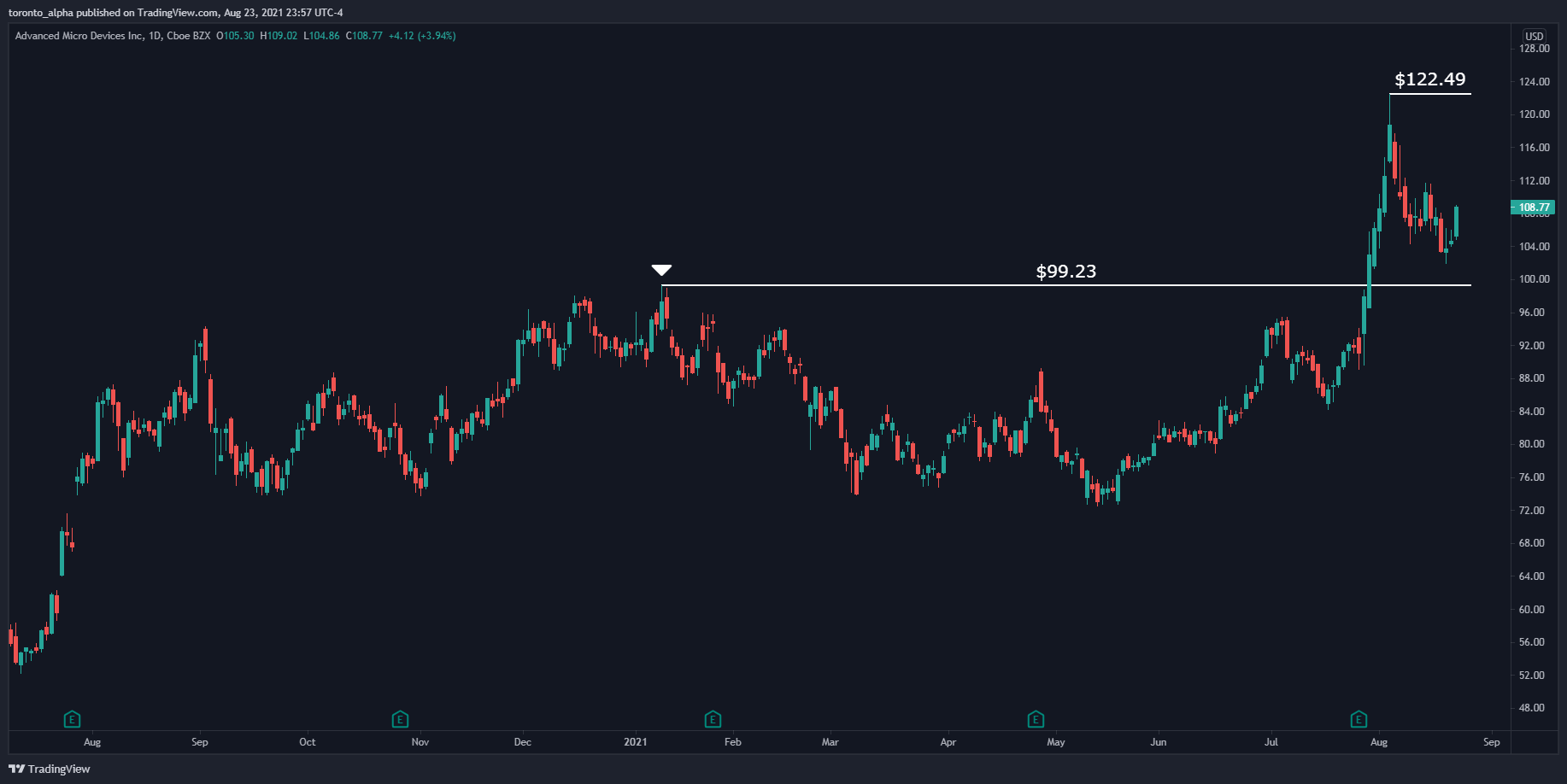This screenshot has height=784, width=1567.
Task: Click the earnings icon below May
Action: click(1036, 720)
